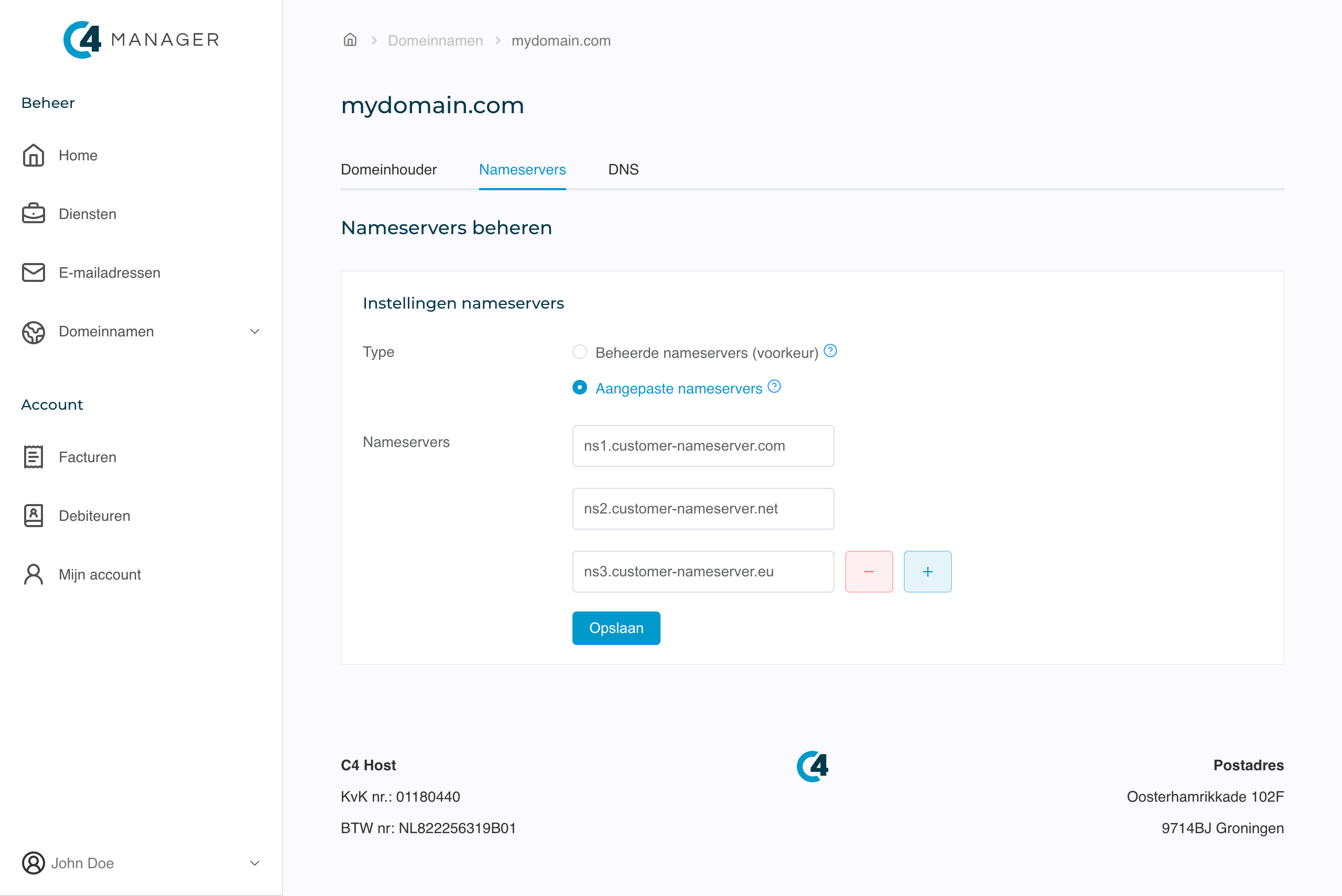Select Beheerde nameservers (voorkeur) radio button

[580, 352]
